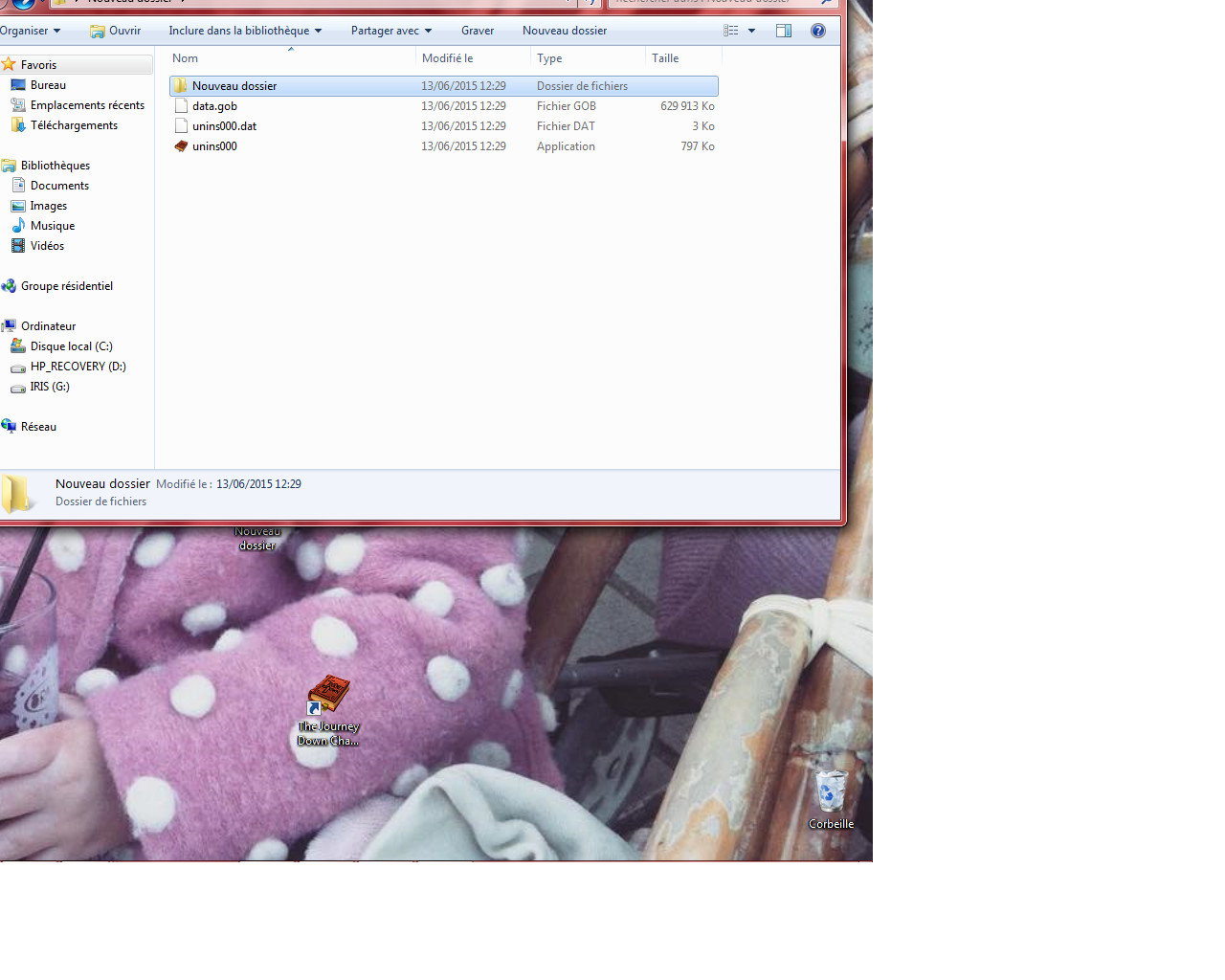Select the data.gob file icon
Viewport: 1225px width, 980px height.
181,106
